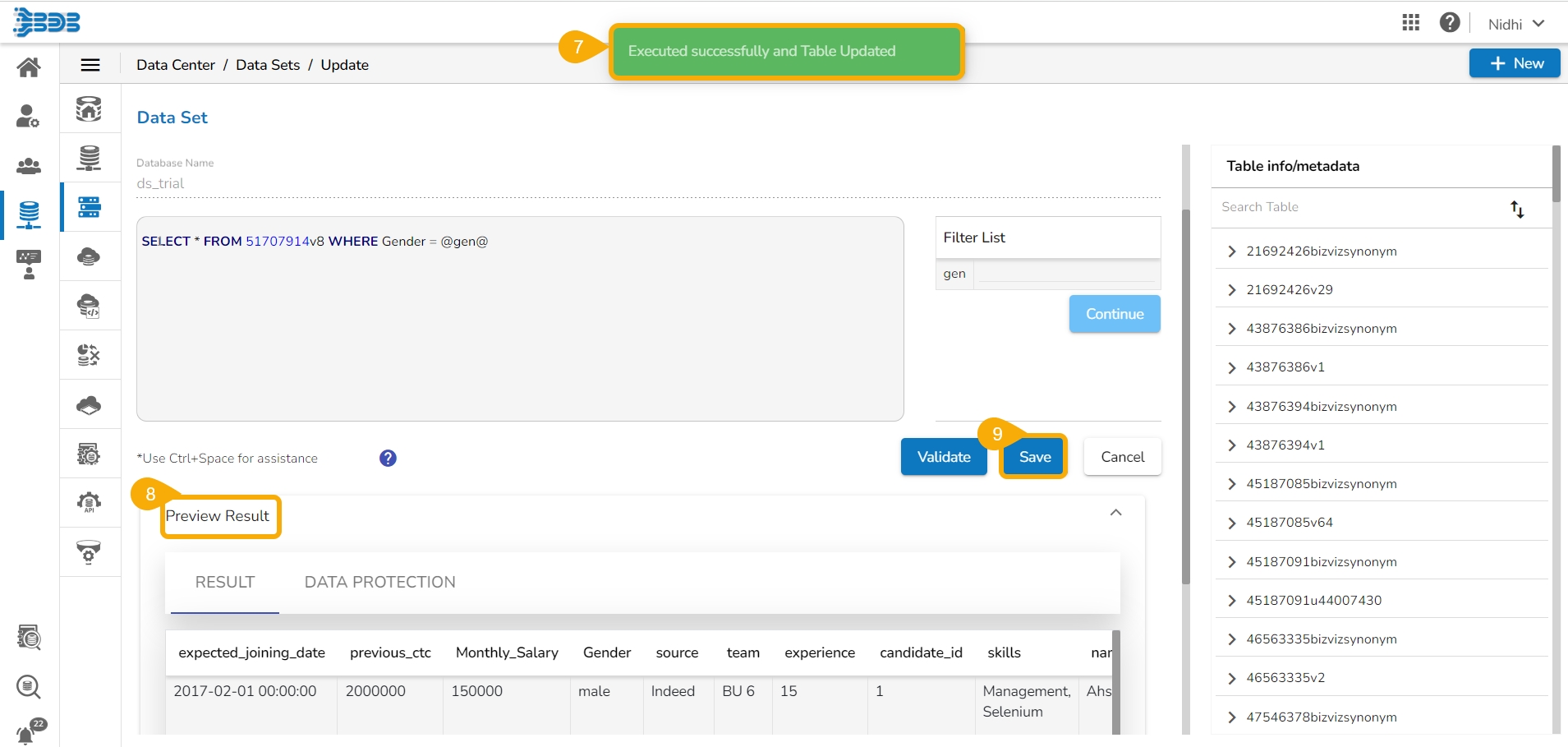Expand the 43876386v1 table entry
This screenshot has width=1568, height=747.
(1231, 367)
